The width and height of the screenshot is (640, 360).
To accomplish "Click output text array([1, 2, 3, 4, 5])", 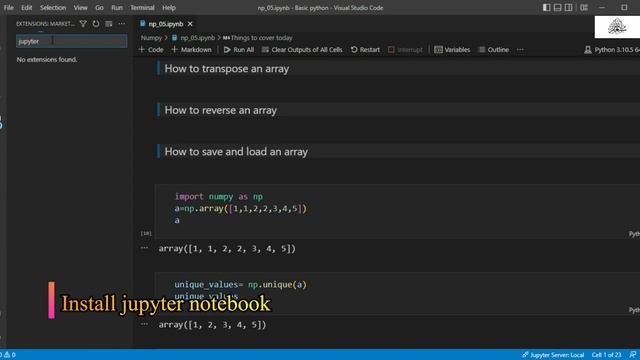I will click(212, 325).
